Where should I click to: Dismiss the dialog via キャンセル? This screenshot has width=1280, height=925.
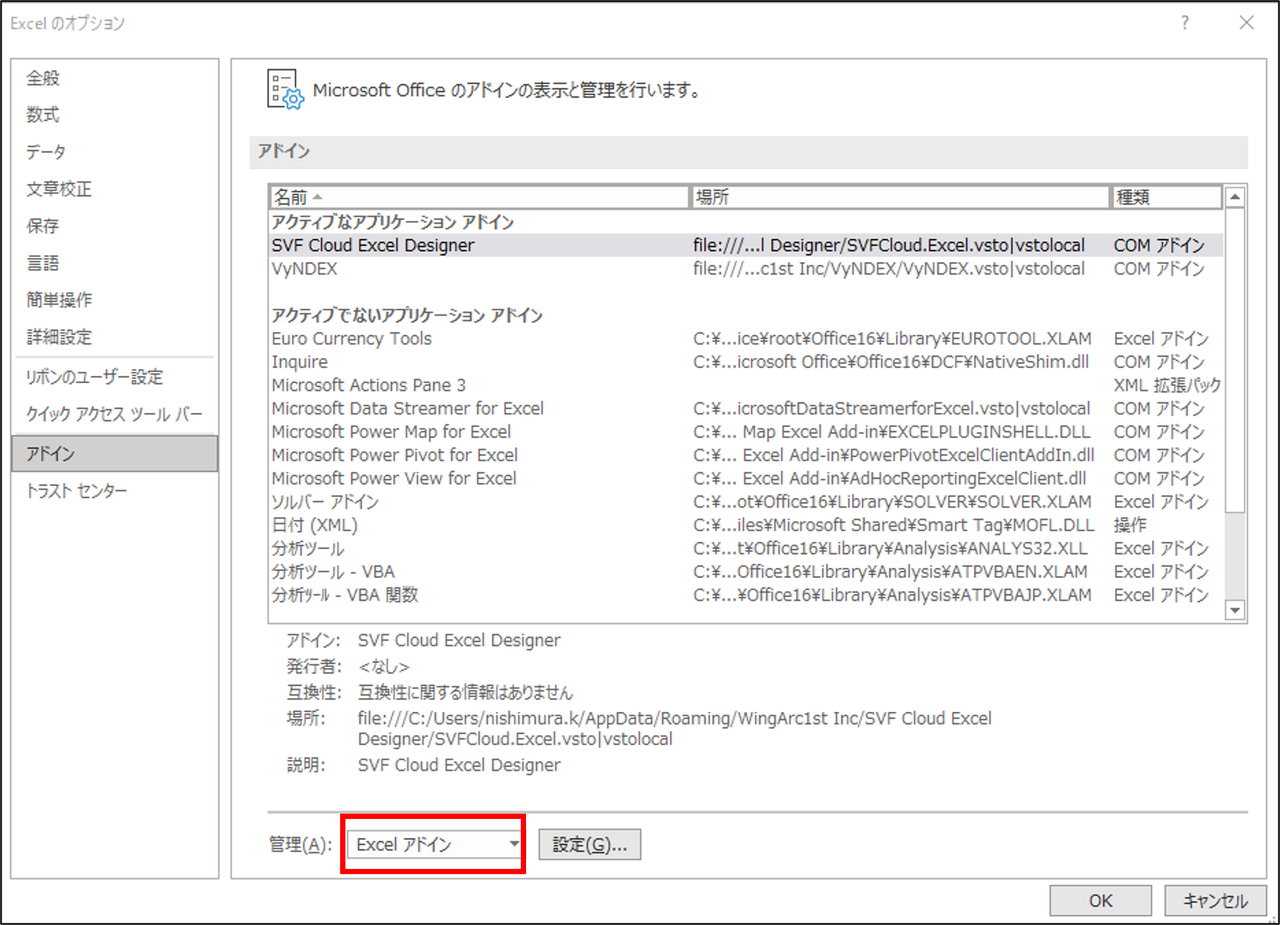point(1215,900)
